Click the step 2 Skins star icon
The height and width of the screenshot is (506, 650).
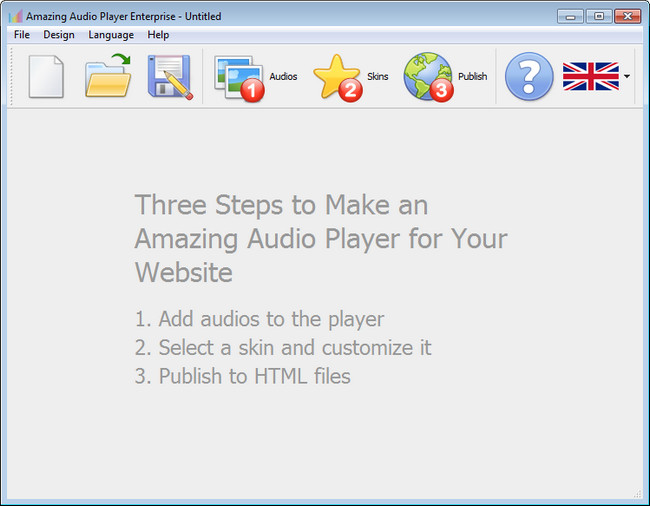tap(336, 77)
